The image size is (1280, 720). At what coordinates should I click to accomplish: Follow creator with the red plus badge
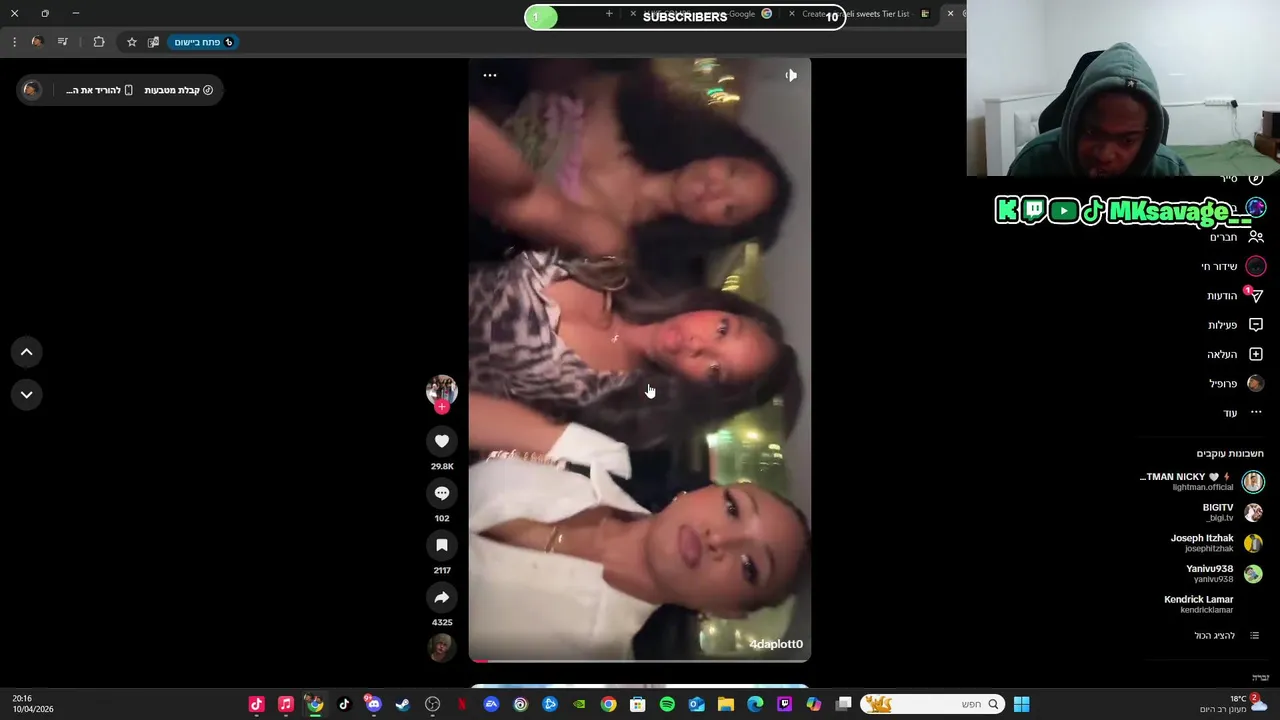click(x=441, y=407)
